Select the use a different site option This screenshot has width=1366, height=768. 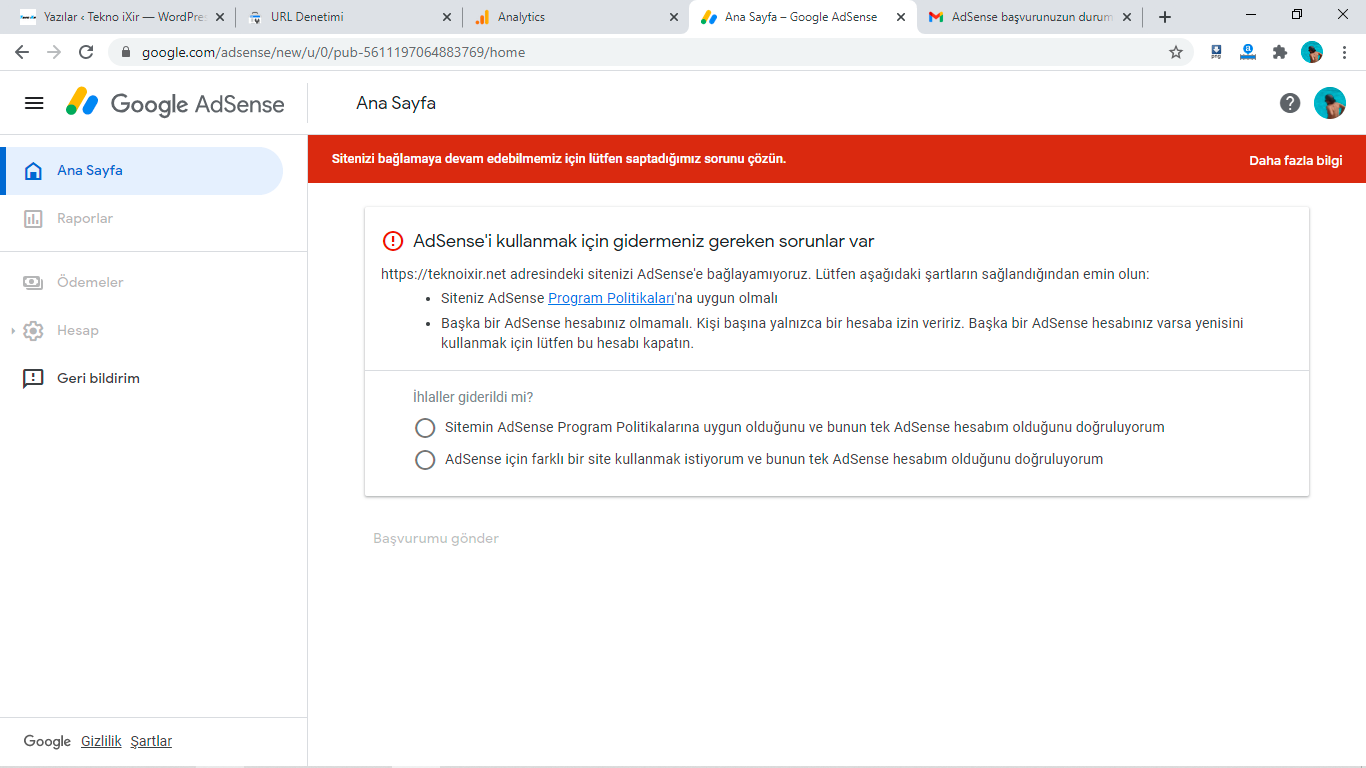[x=425, y=460]
